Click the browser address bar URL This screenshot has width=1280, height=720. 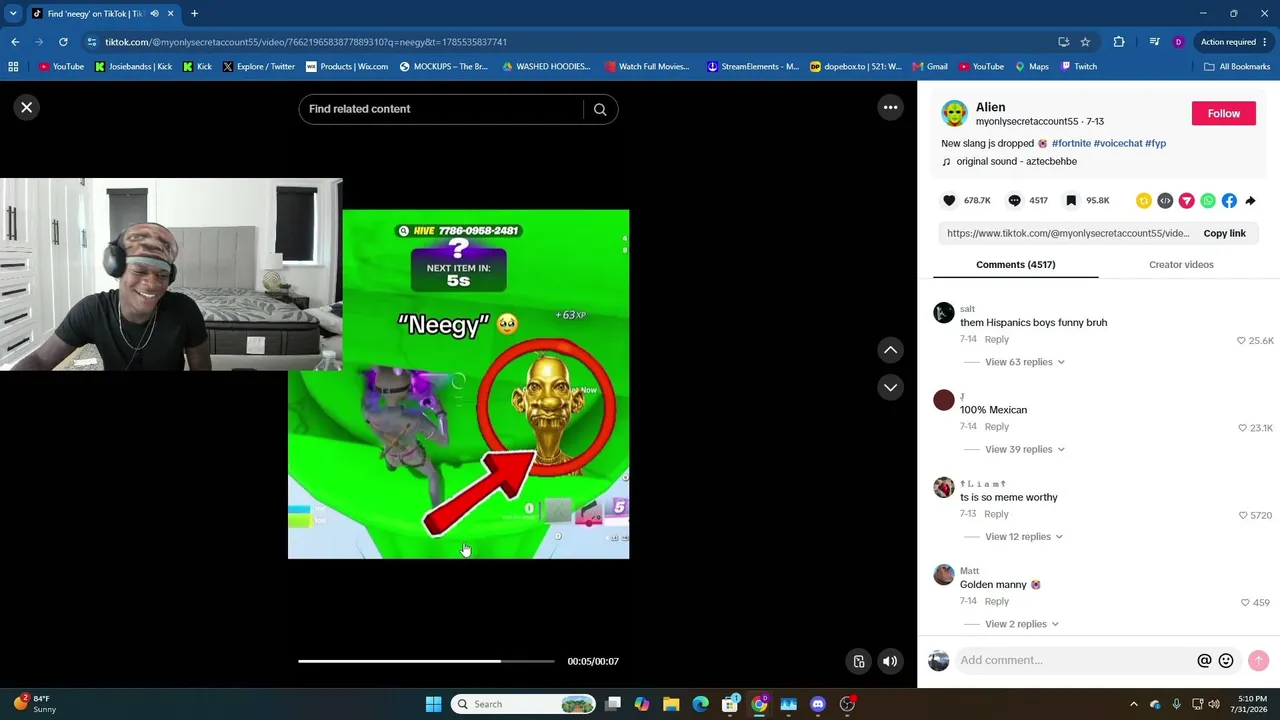[x=306, y=42]
